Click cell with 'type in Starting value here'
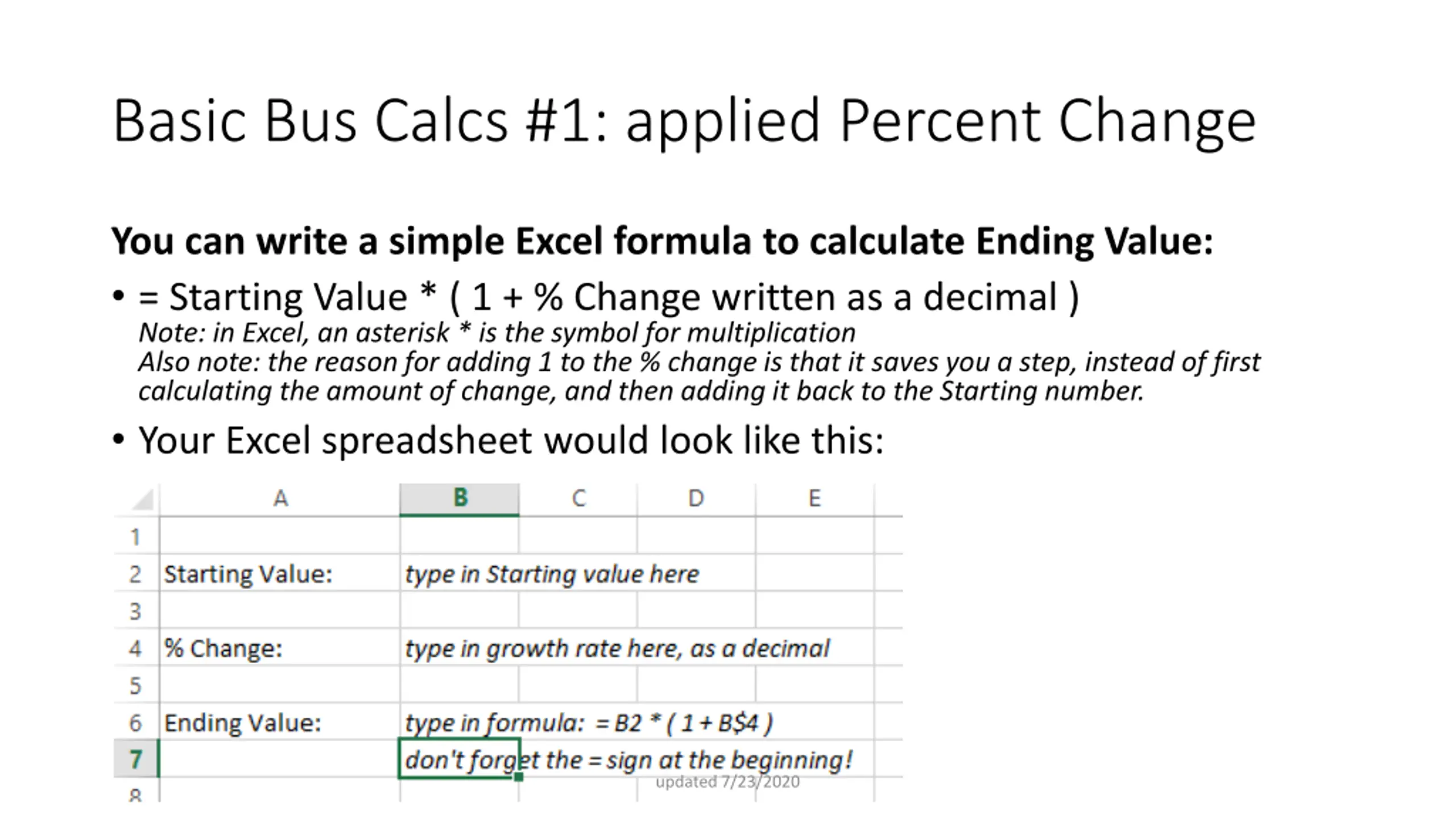1456x819 pixels. pos(552,574)
